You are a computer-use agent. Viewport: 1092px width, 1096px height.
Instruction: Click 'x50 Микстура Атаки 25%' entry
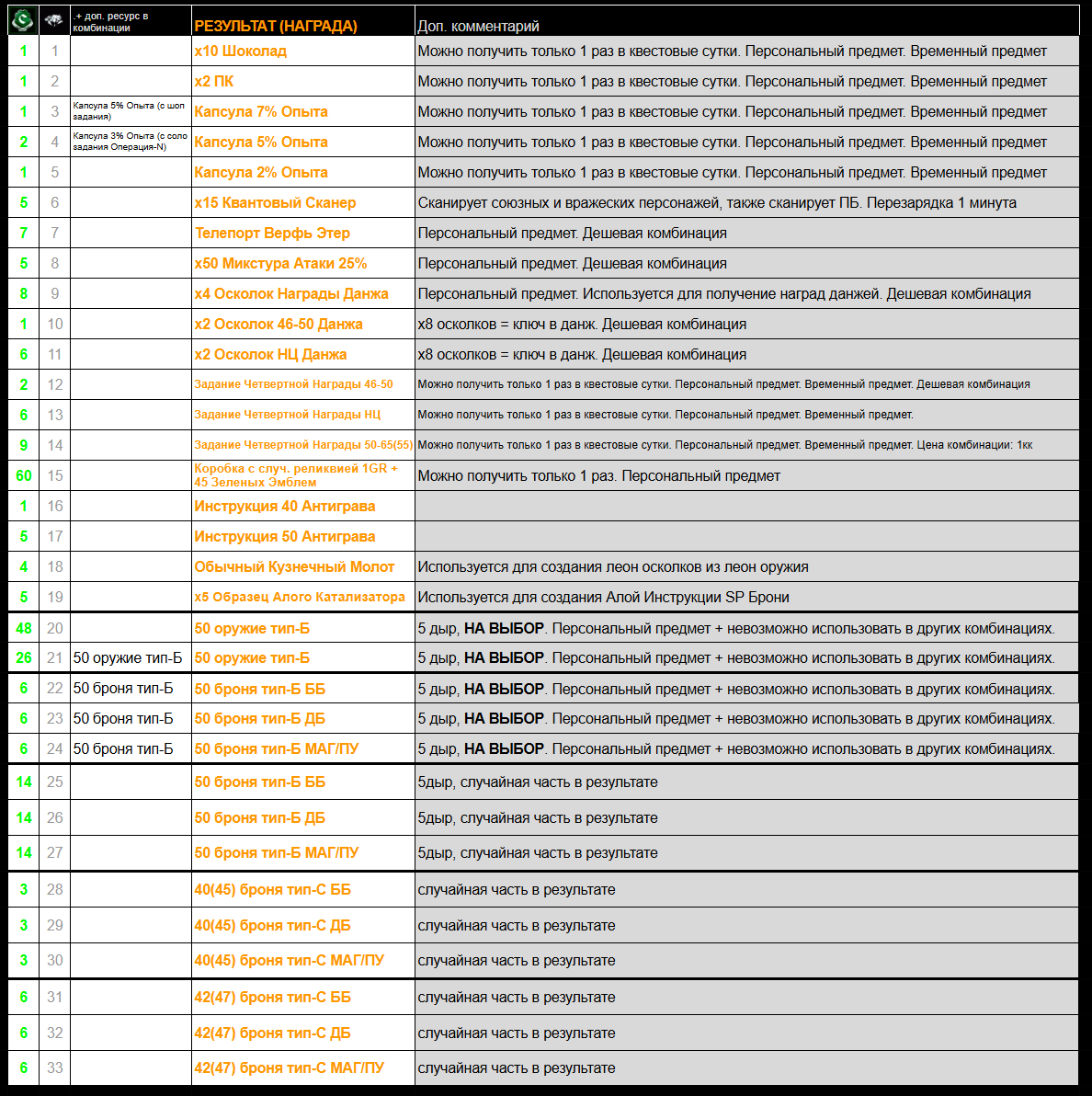pos(280,263)
